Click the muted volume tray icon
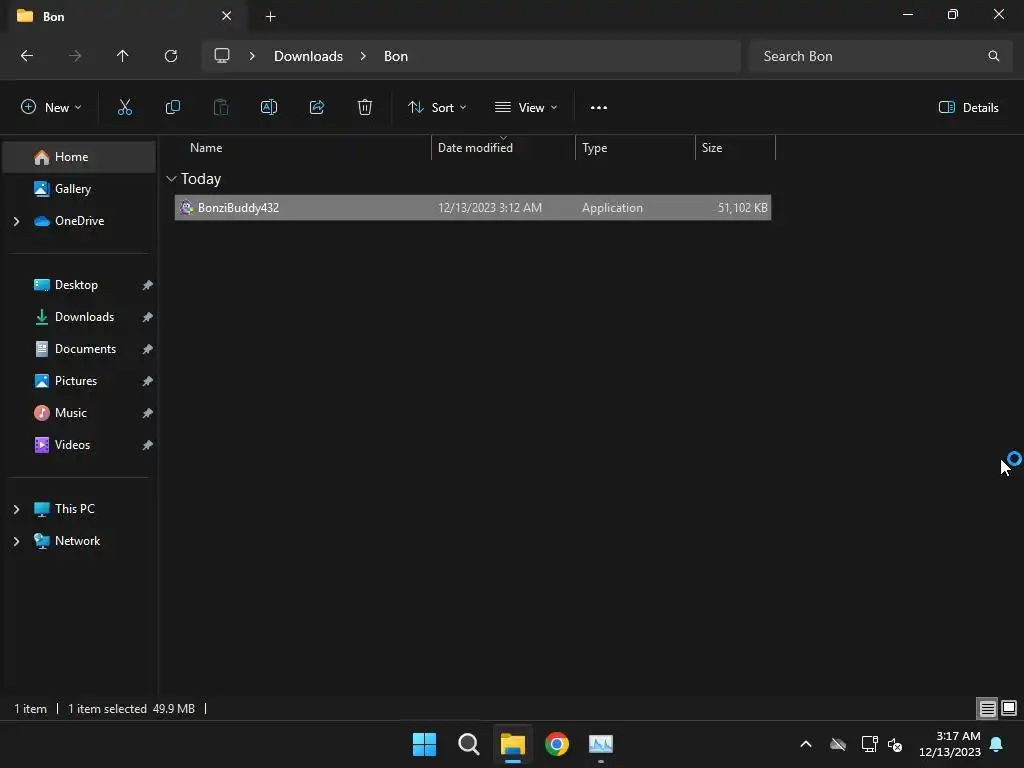Image resolution: width=1024 pixels, height=768 pixels. coord(895,744)
